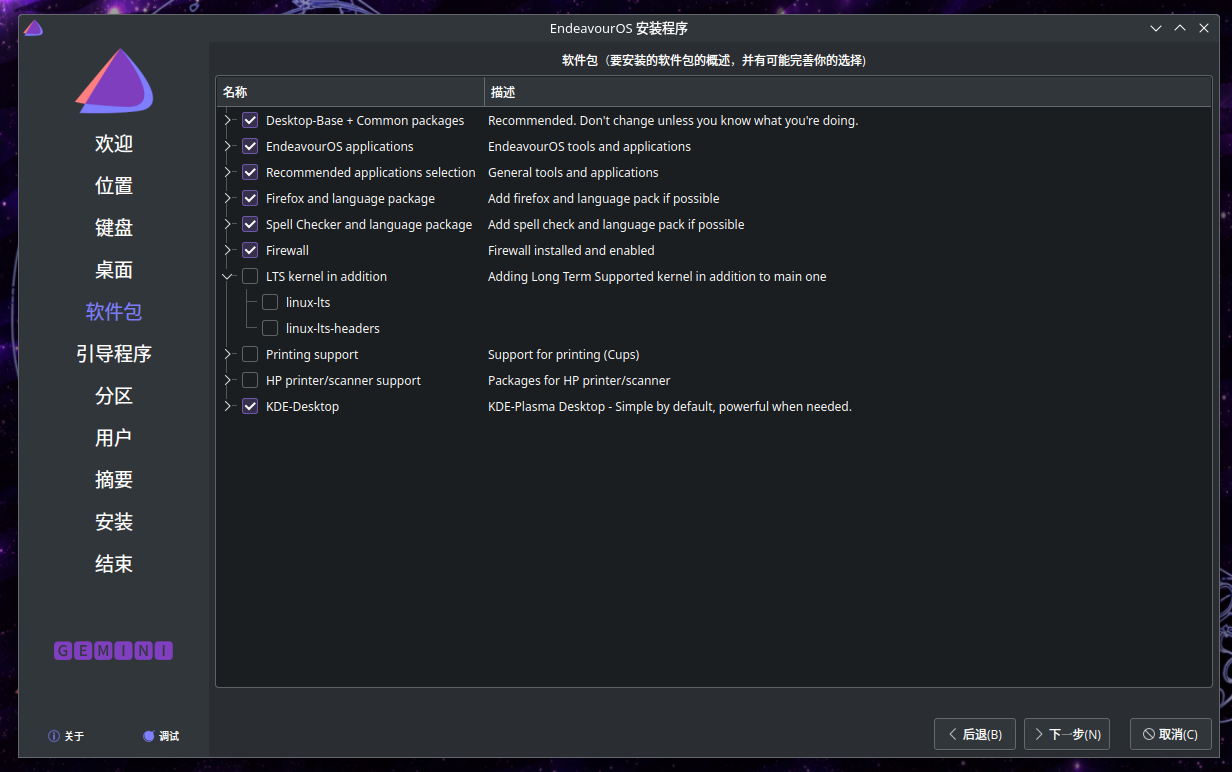The image size is (1232, 772).
Task: Select the 结束 step in sidebar
Action: pyautogui.click(x=114, y=564)
